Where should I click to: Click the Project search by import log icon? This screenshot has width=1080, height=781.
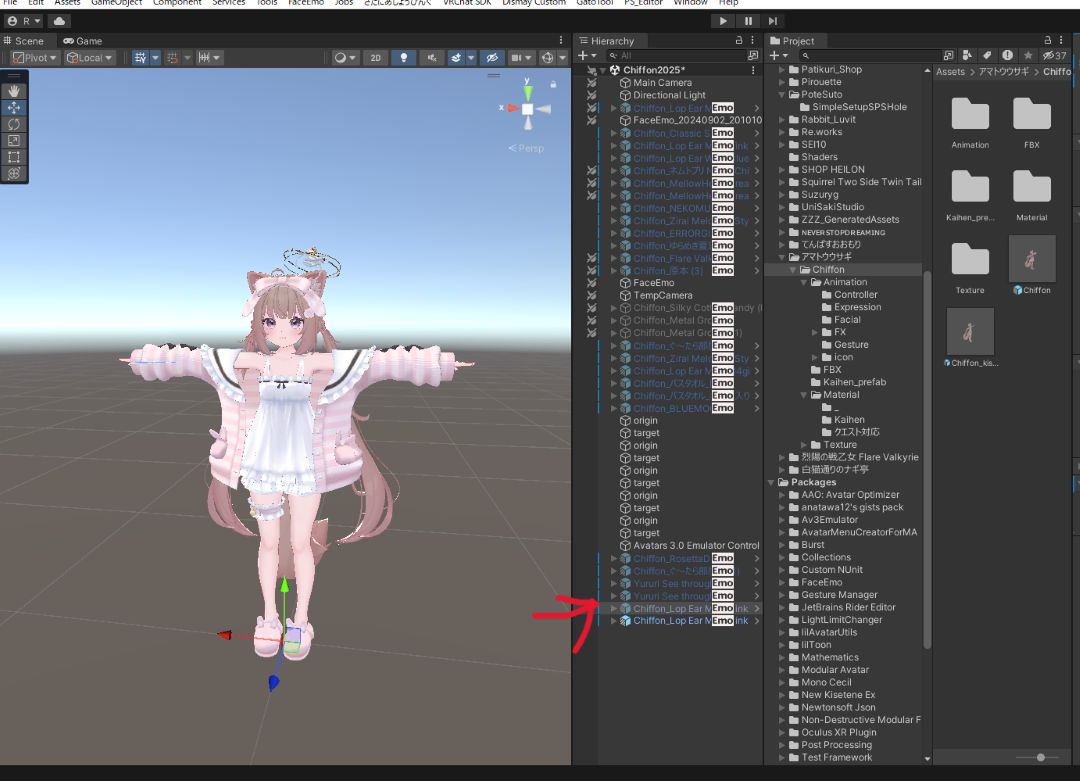(x=1008, y=55)
